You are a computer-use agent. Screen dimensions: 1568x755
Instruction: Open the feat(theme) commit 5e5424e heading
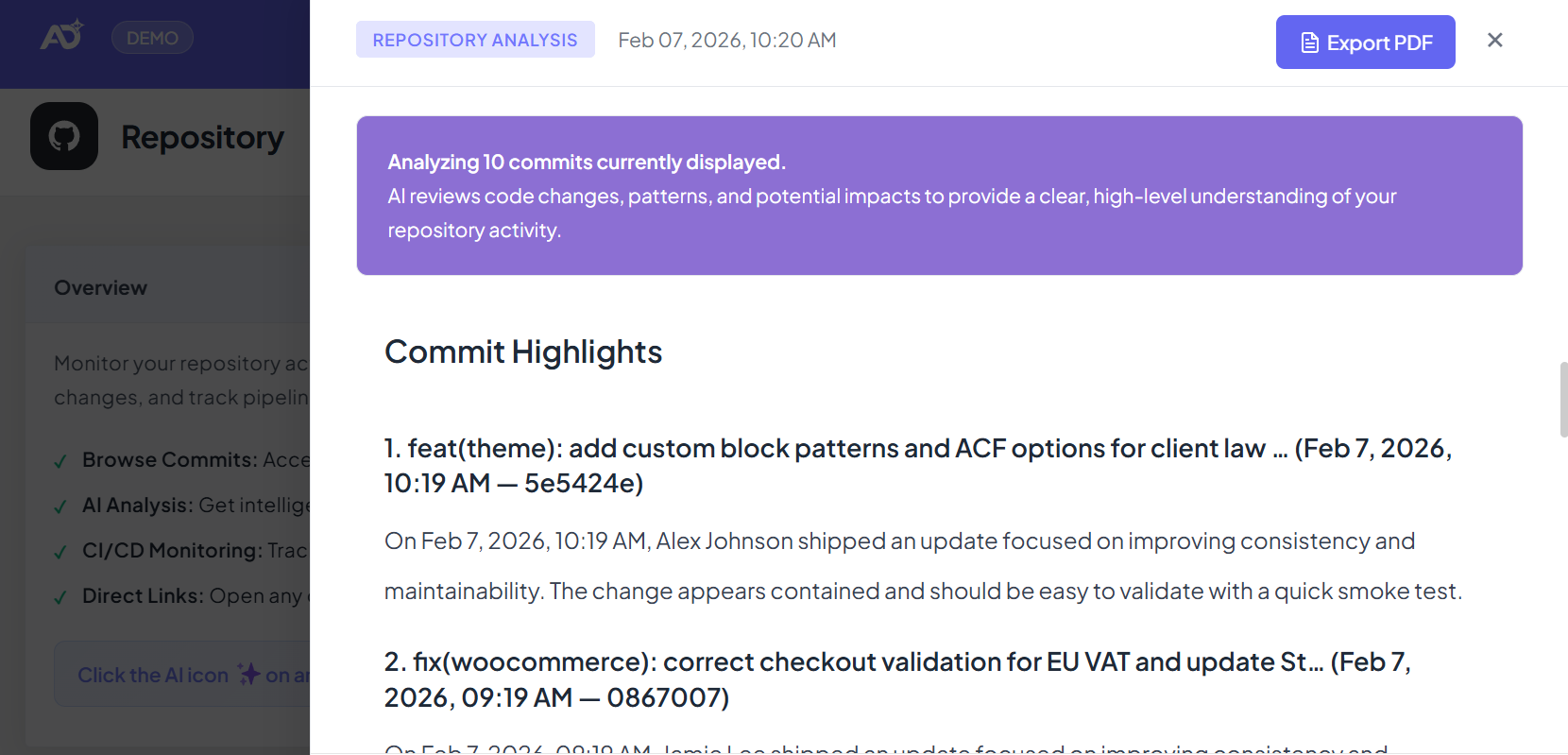[x=916, y=465]
